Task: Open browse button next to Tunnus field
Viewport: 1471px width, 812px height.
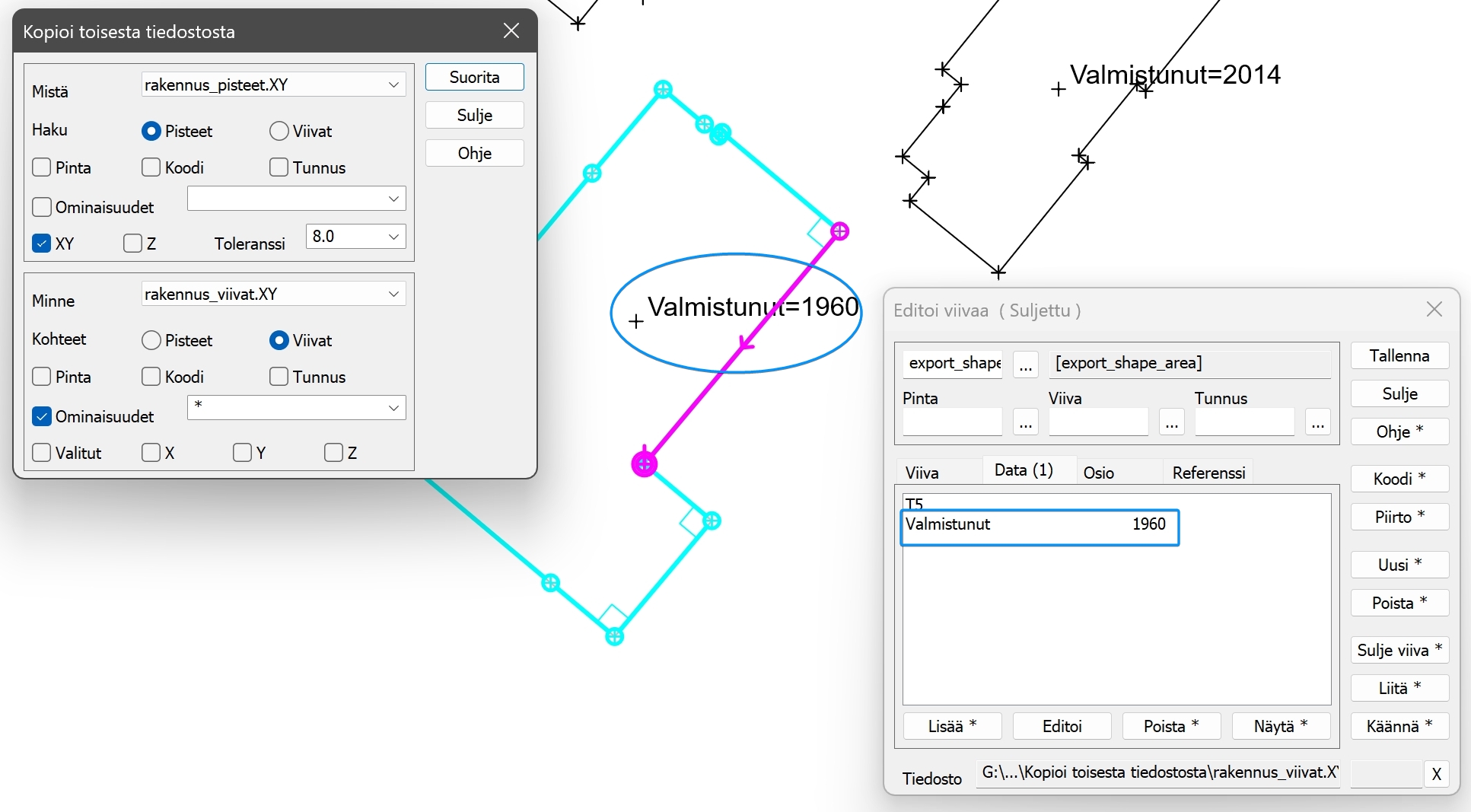Action: click(1317, 422)
